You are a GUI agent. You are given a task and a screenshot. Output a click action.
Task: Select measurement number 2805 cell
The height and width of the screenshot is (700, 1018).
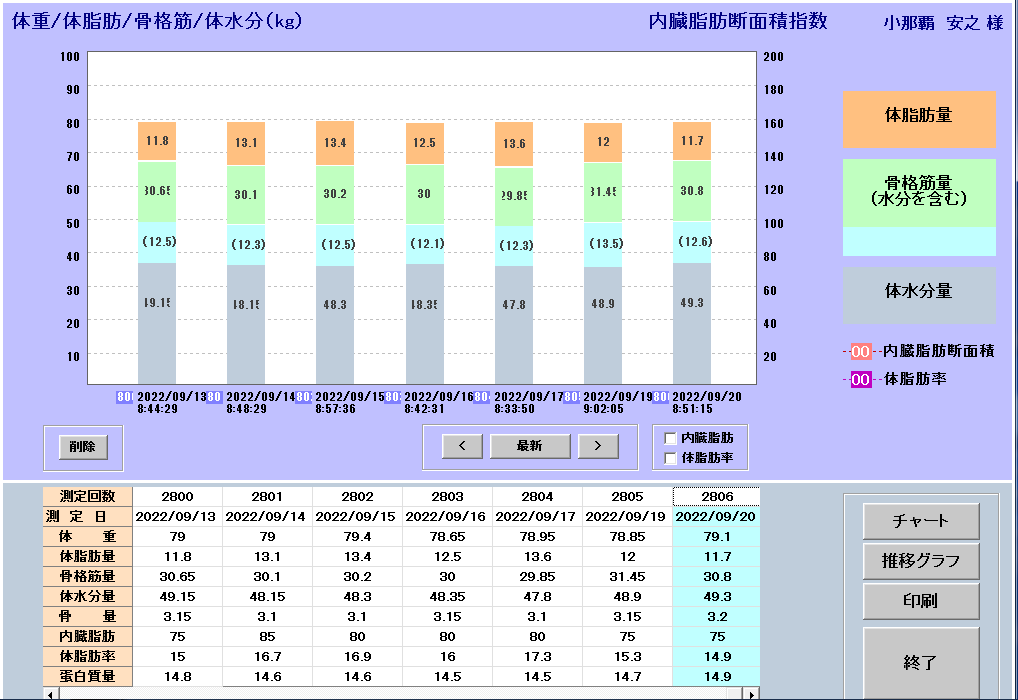coord(627,497)
